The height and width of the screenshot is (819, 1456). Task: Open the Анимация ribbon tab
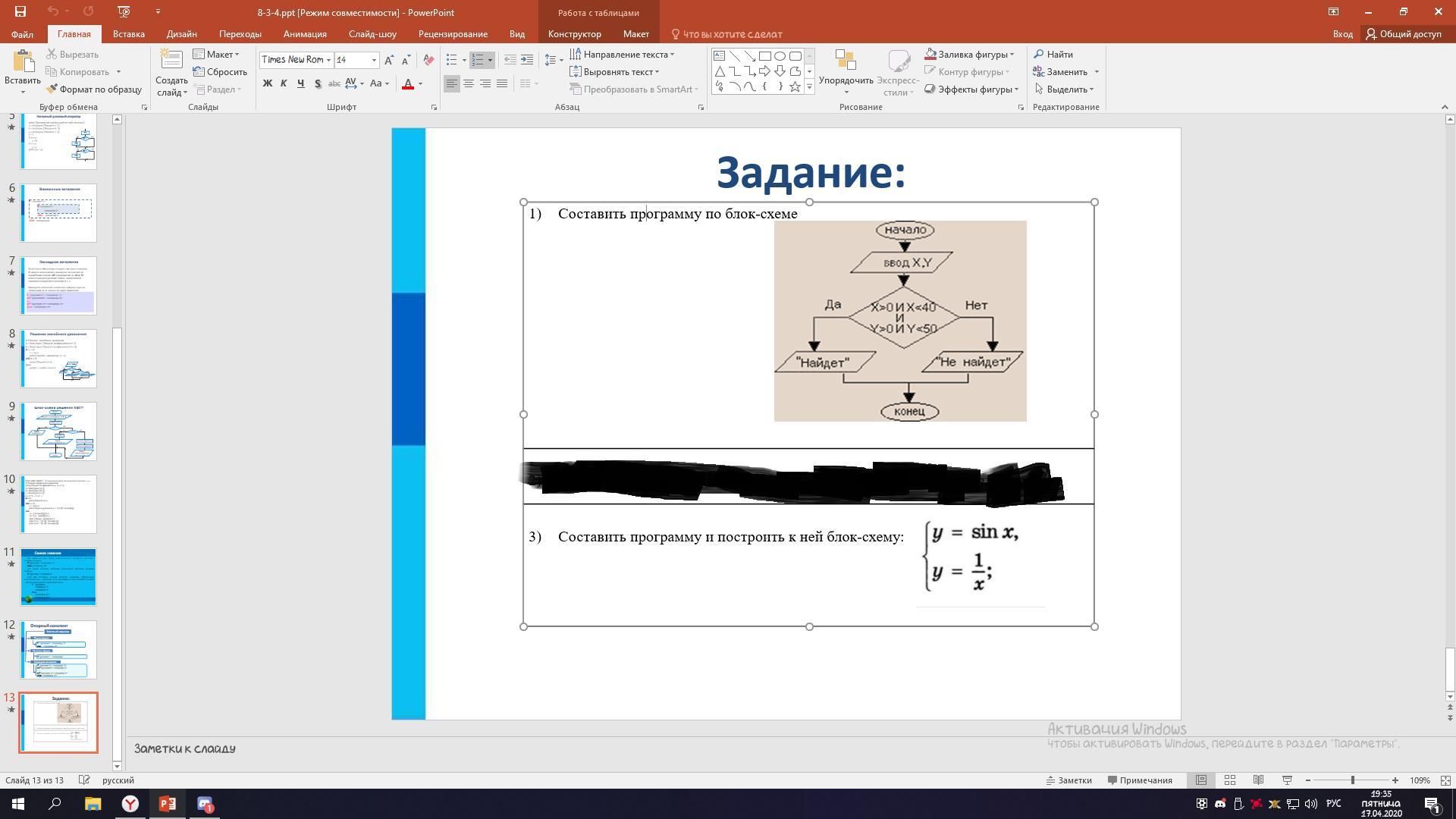304,34
